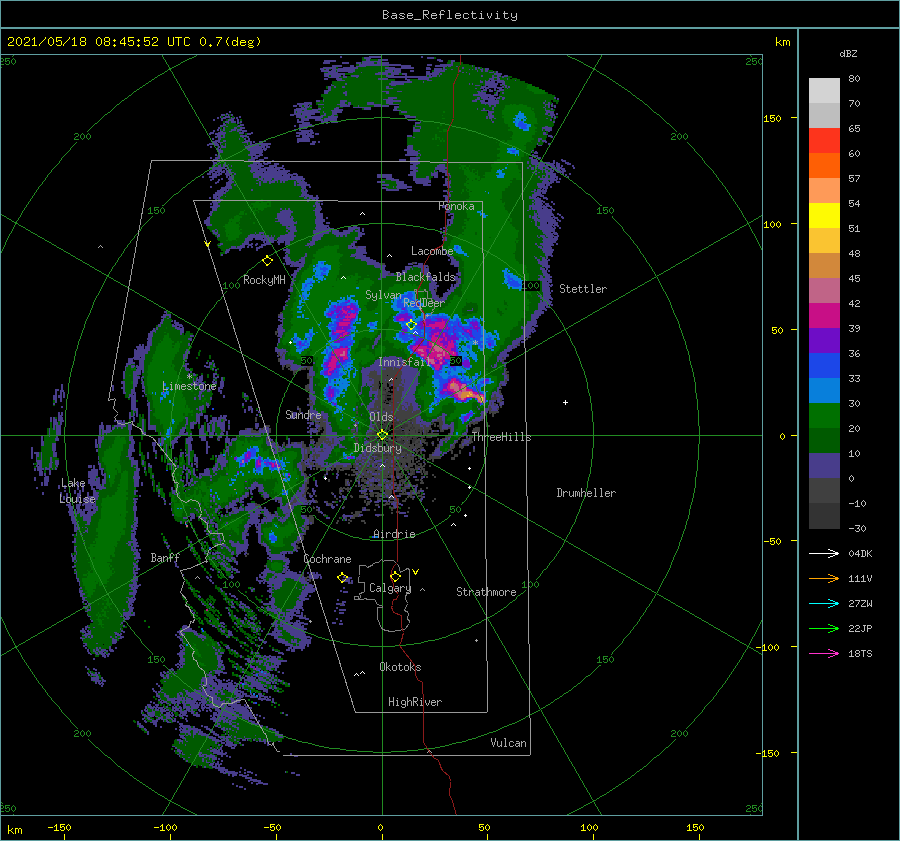Click the Airdrie label
The height and width of the screenshot is (841, 900).
[394, 534]
